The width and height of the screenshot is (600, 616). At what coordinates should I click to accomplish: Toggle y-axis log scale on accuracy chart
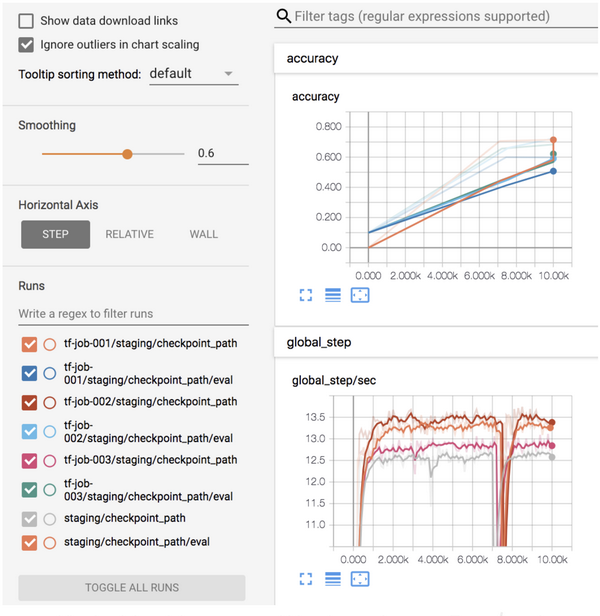333,295
